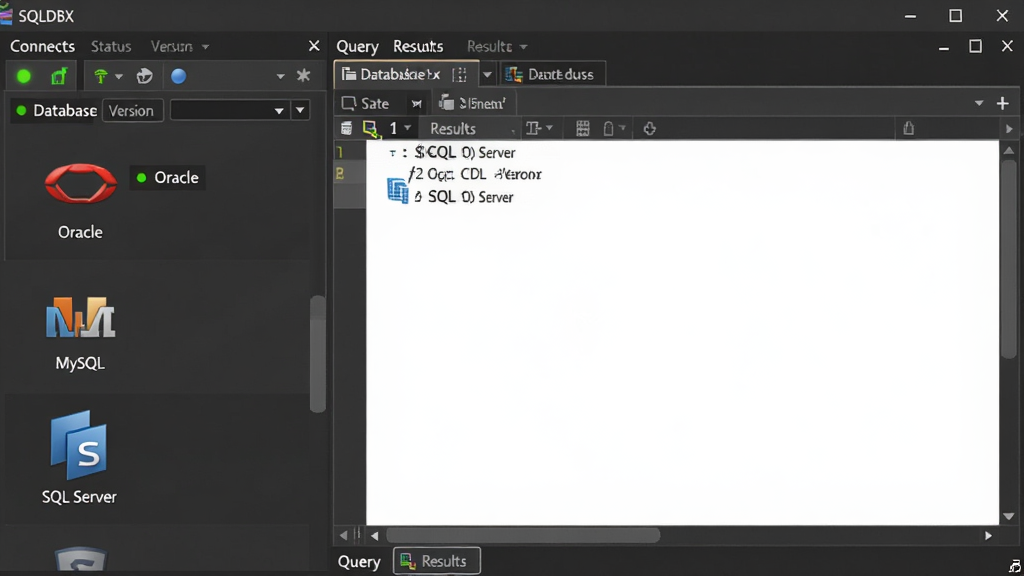Click the Version button

point(132,110)
